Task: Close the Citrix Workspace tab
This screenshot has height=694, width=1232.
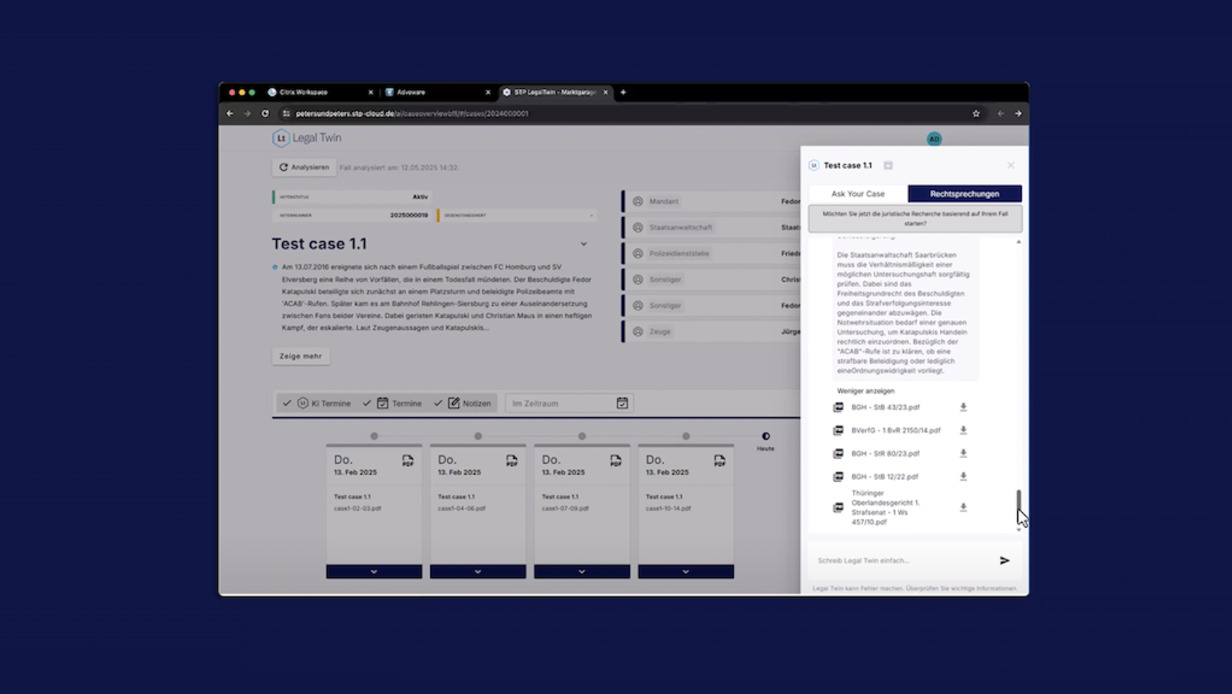Action: tap(371, 92)
